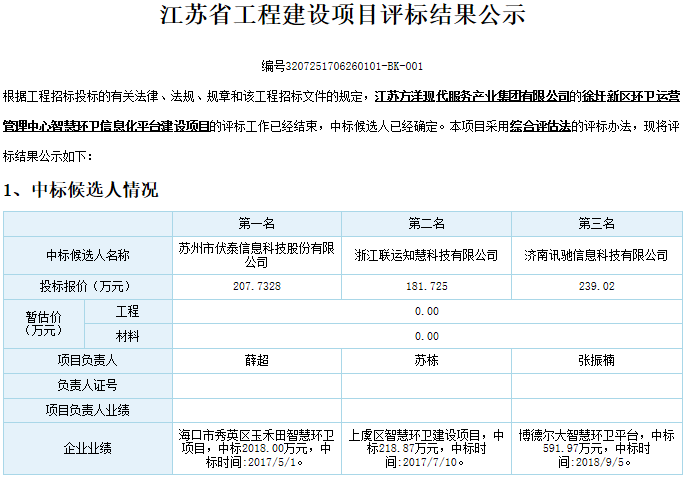Click the 浙江联运知慧科技有限公司 cell
Screen dimensions: 686x479
click(426, 255)
